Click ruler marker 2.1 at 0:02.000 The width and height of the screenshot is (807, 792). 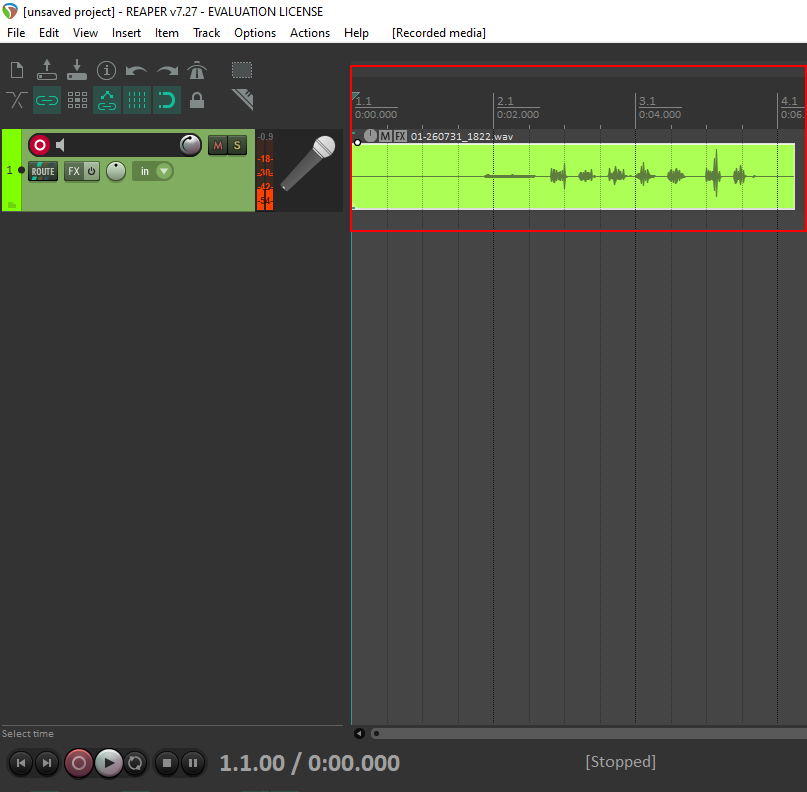pos(518,108)
